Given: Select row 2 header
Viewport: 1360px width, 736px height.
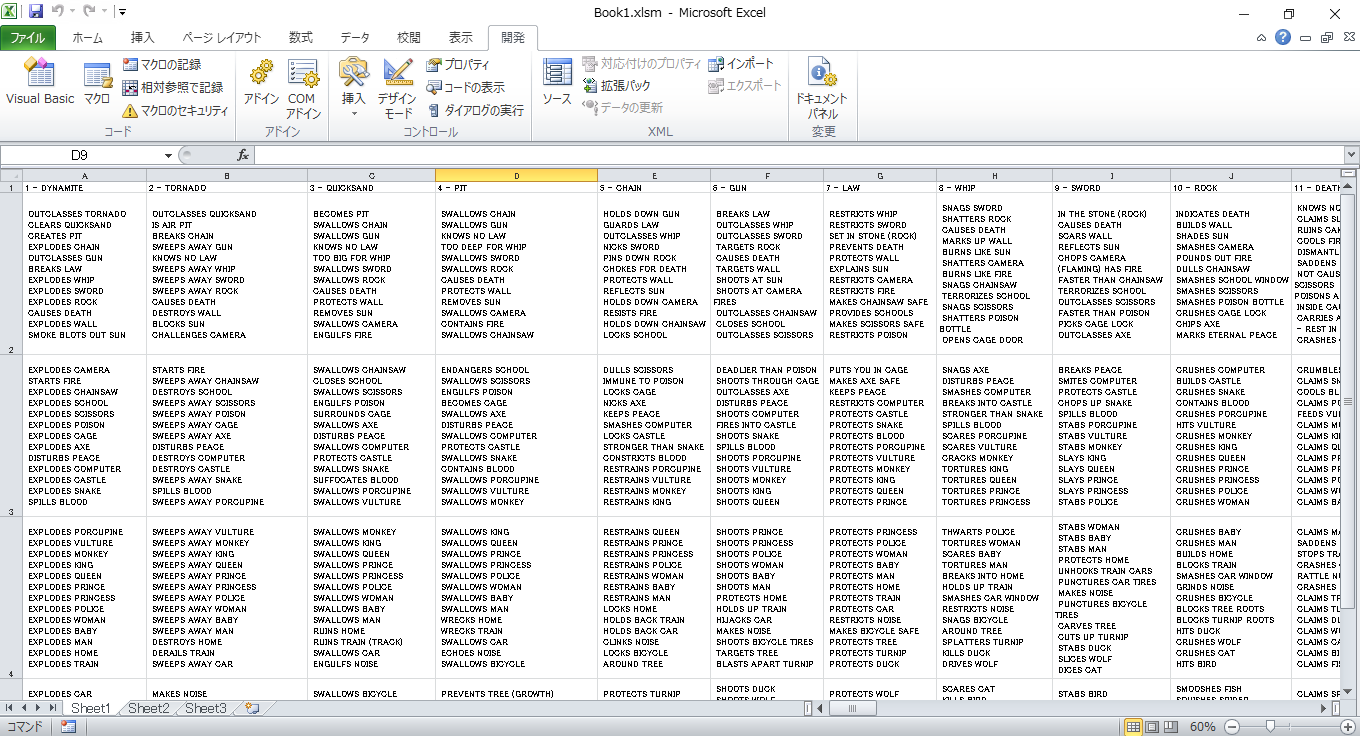Looking at the screenshot, I should click(12, 273).
